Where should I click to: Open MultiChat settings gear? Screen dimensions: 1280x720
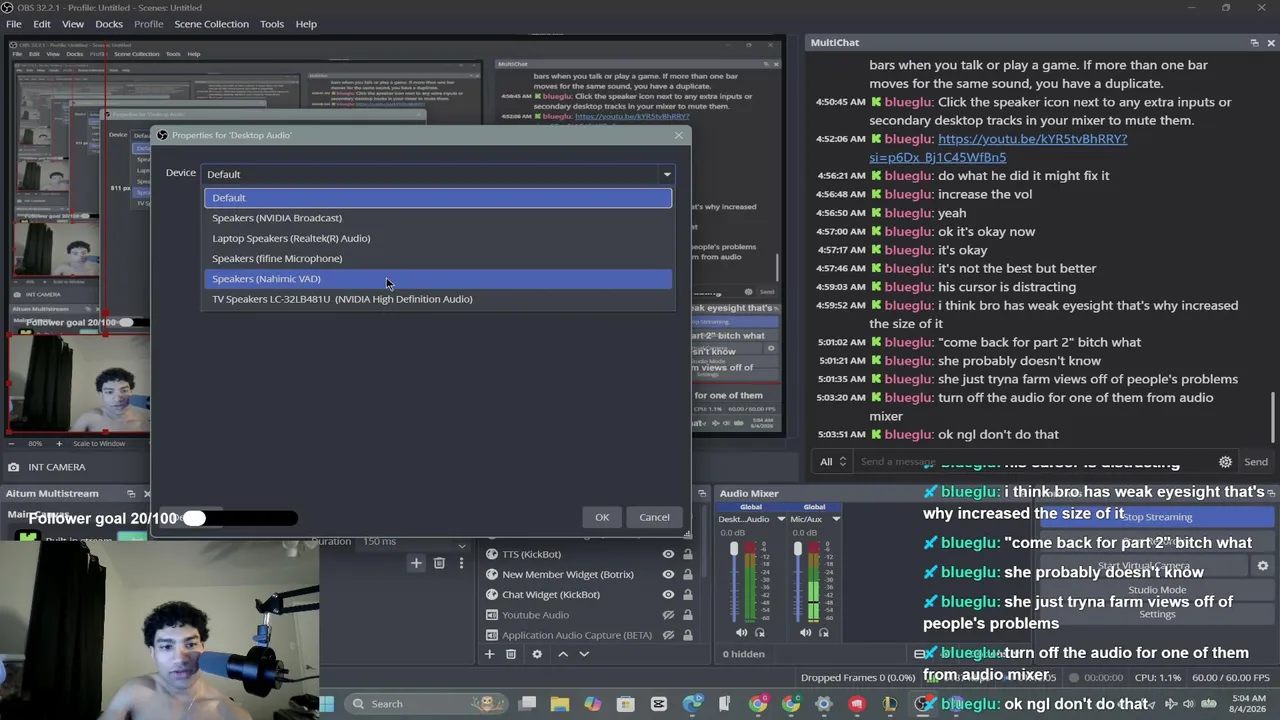pos(1225,462)
